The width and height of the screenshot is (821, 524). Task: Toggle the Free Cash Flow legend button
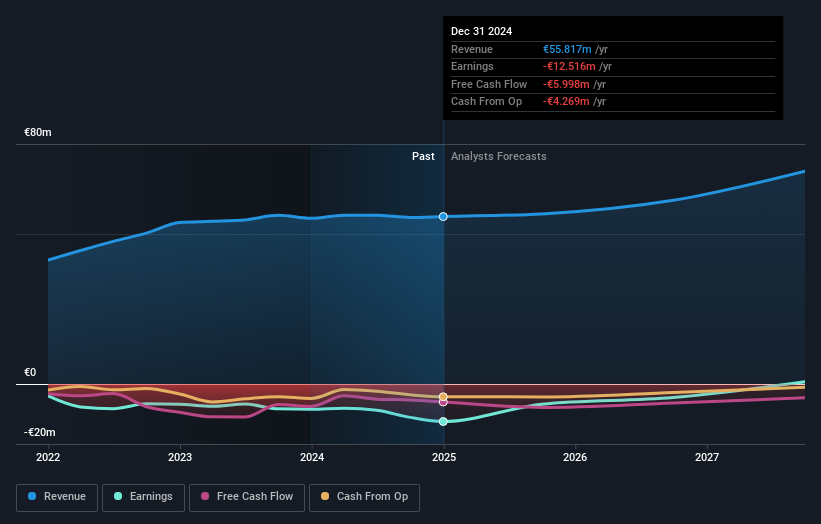click(247, 497)
